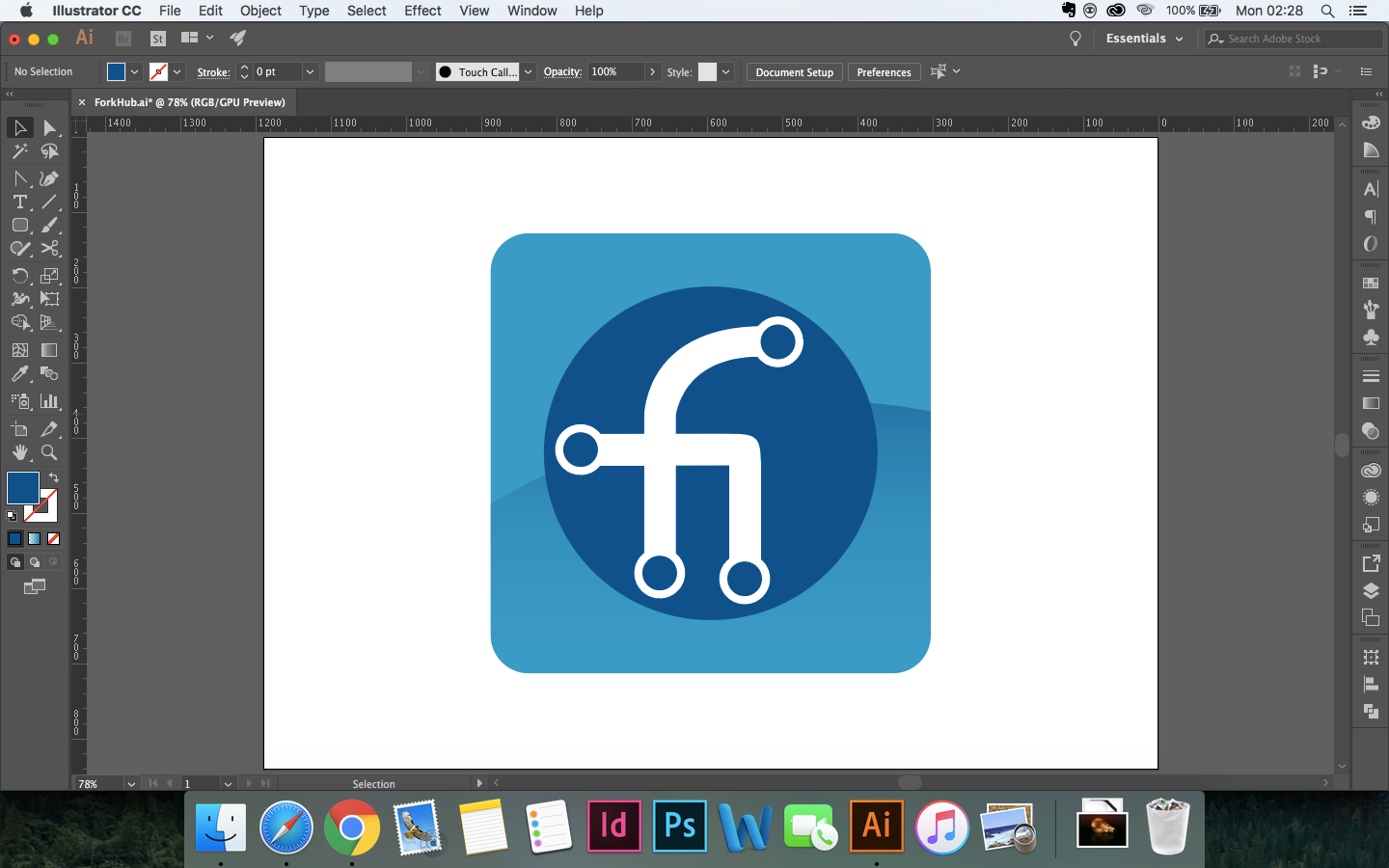Enable Draw Behind mode
The image size is (1389, 868).
(34, 562)
